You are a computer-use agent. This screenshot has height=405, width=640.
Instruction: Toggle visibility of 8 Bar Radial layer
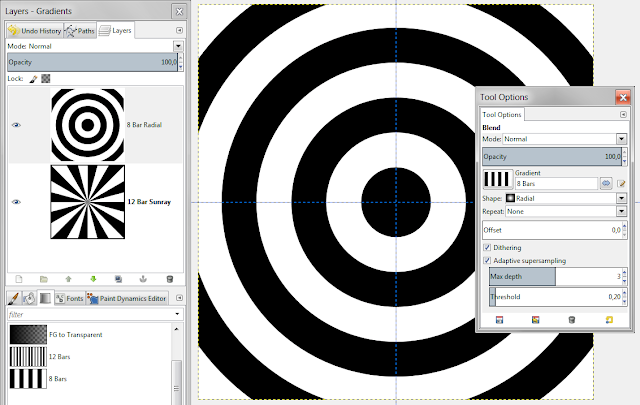click(x=16, y=125)
